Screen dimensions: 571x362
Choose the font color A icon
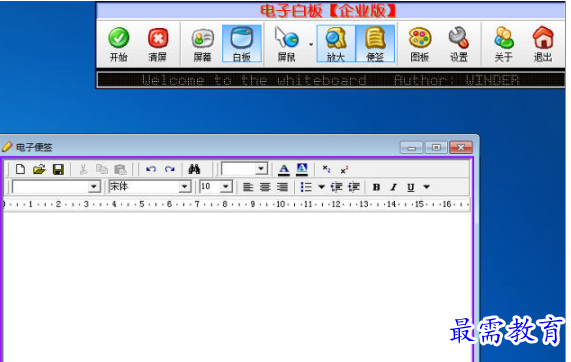(284, 169)
